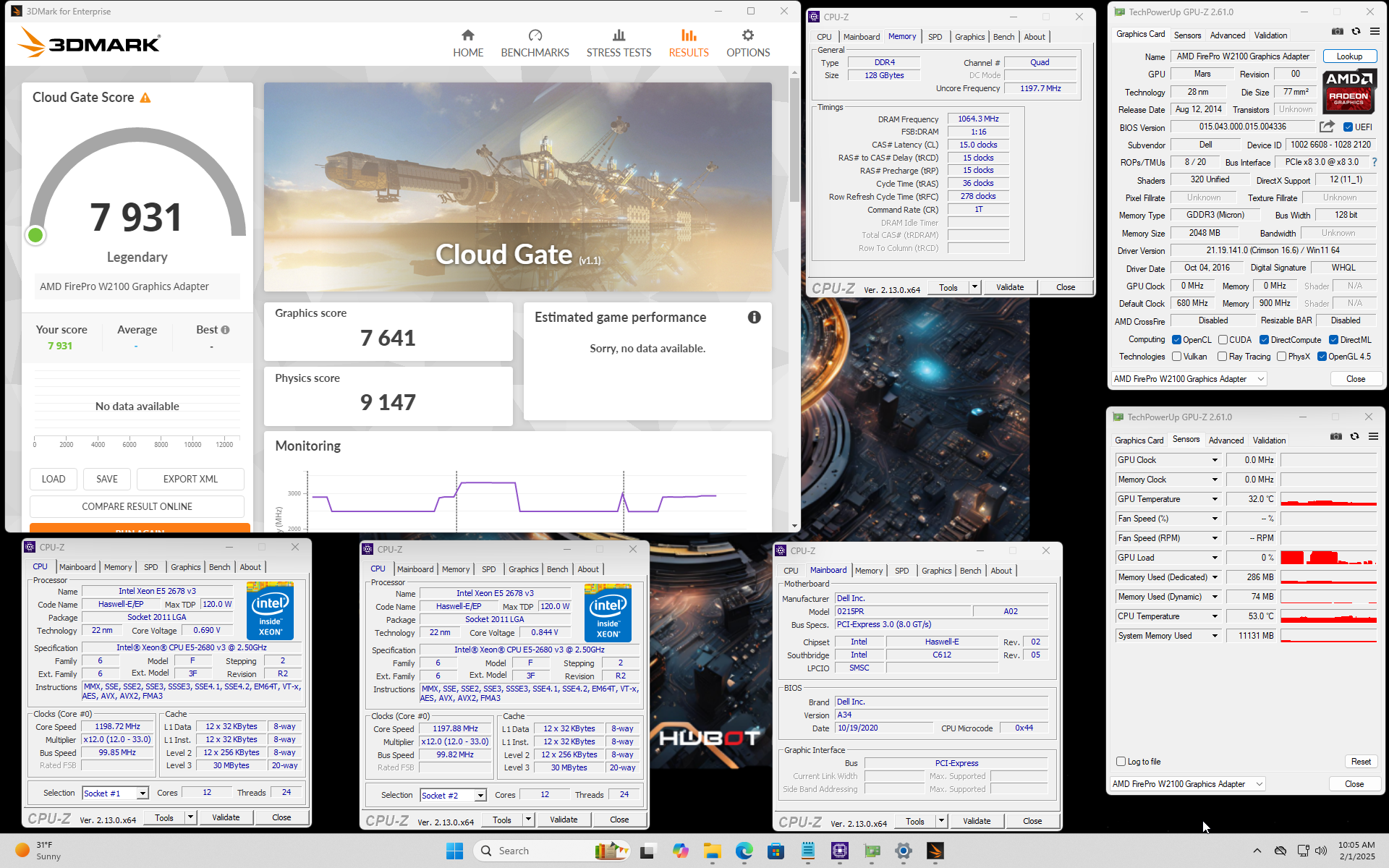Refresh the GPU-Z Sensors window
Screen dimensions: 1389x868
click(1354, 436)
